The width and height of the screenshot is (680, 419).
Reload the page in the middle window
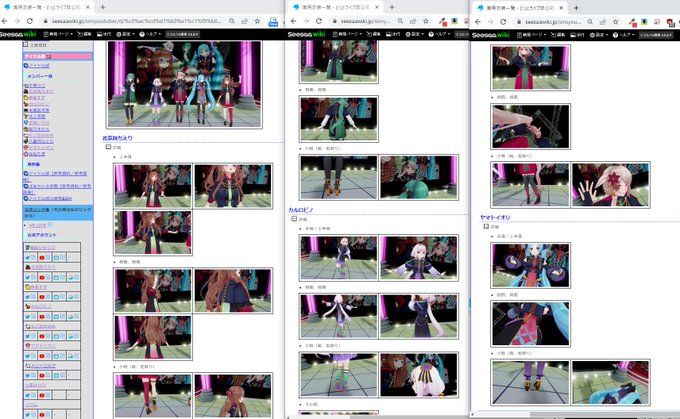pos(319,21)
